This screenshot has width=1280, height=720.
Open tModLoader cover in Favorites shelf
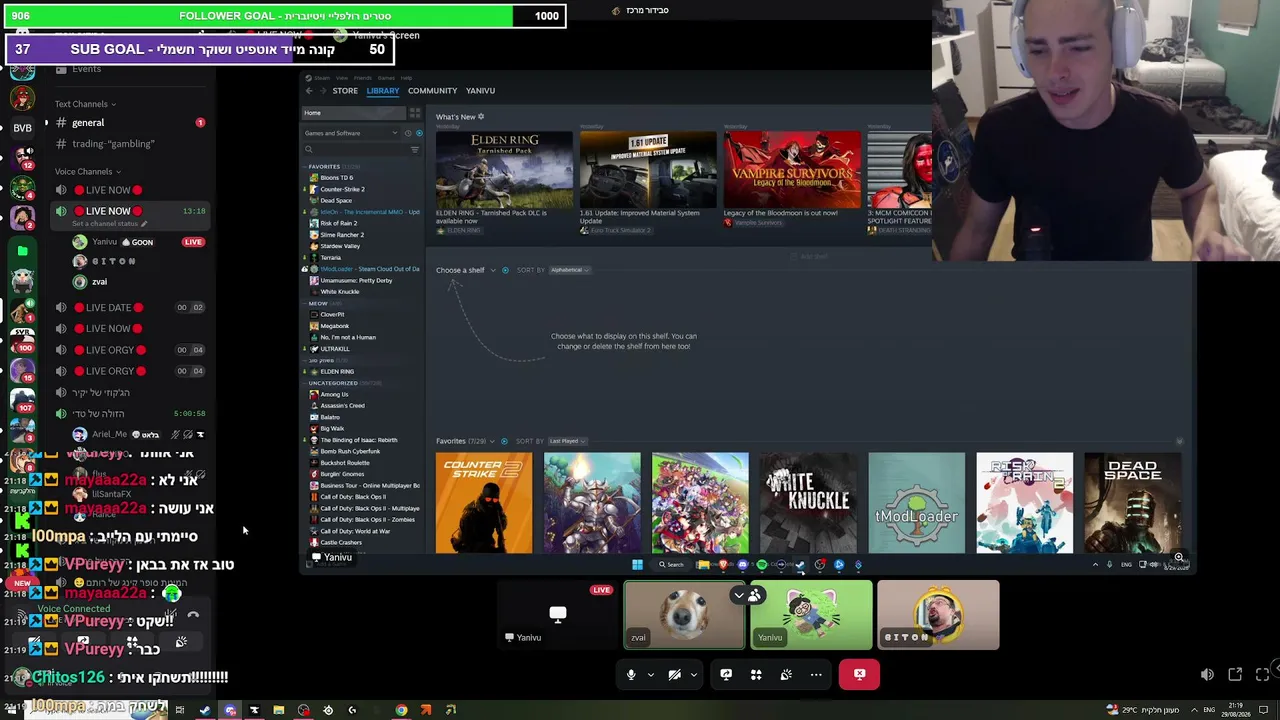pyautogui.click(x=916, y=503)
